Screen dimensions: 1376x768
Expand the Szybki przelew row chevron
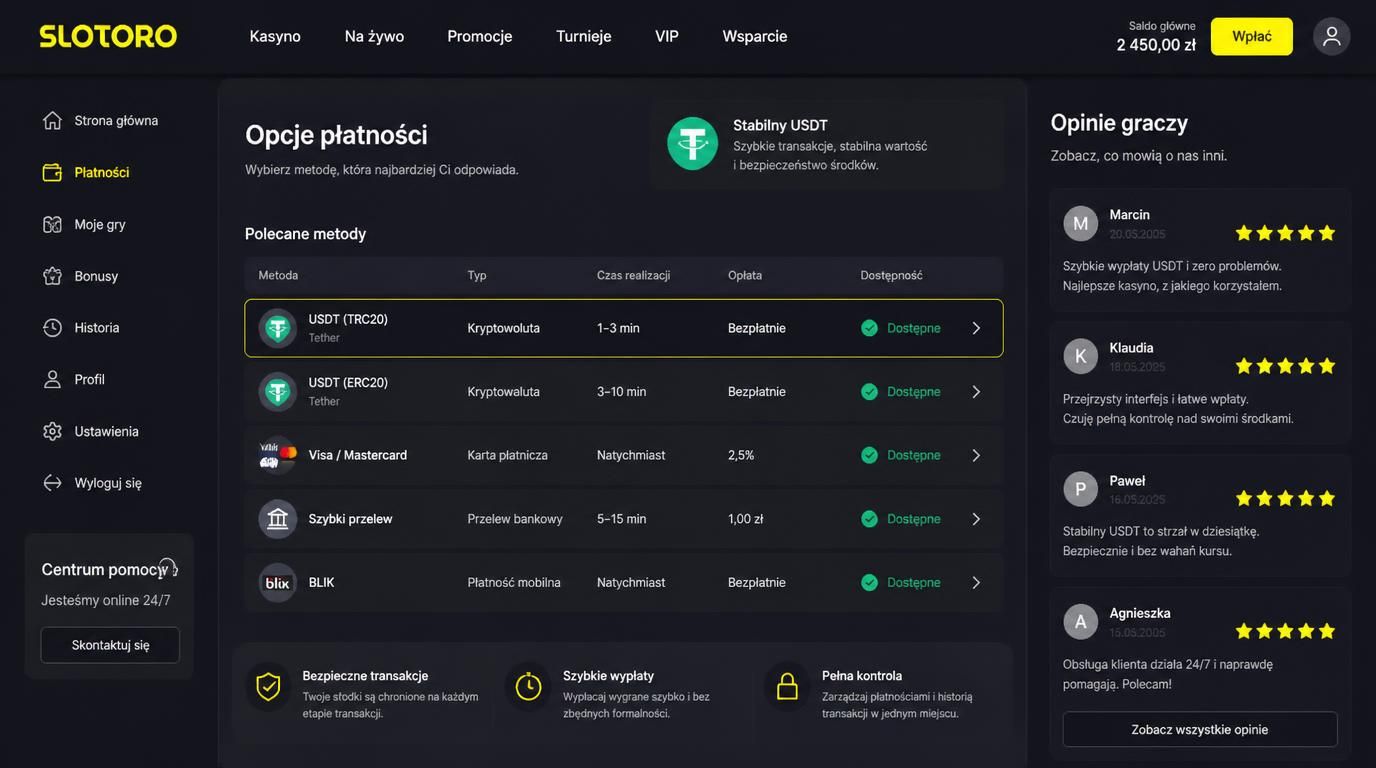pyautogui.click(x=977, y=519)
